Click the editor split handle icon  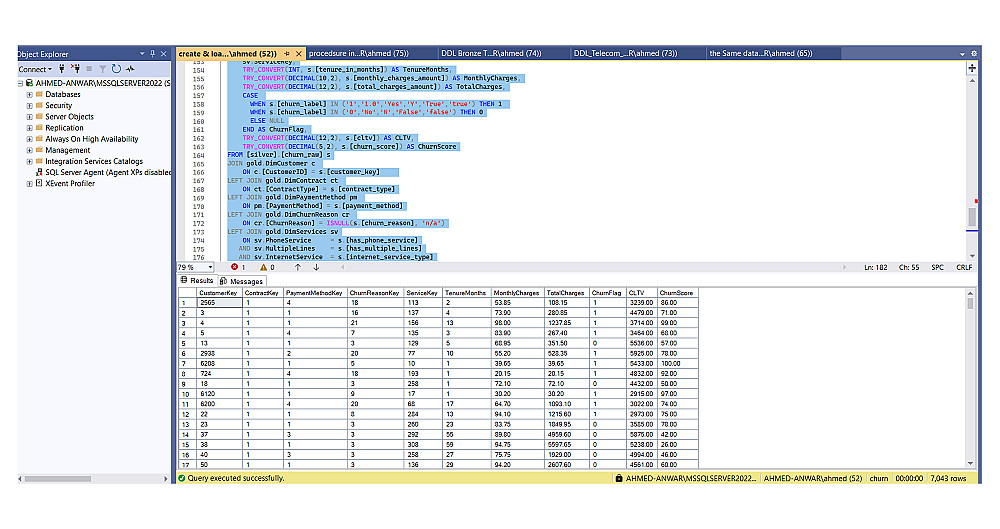click(x=971, y=68)
